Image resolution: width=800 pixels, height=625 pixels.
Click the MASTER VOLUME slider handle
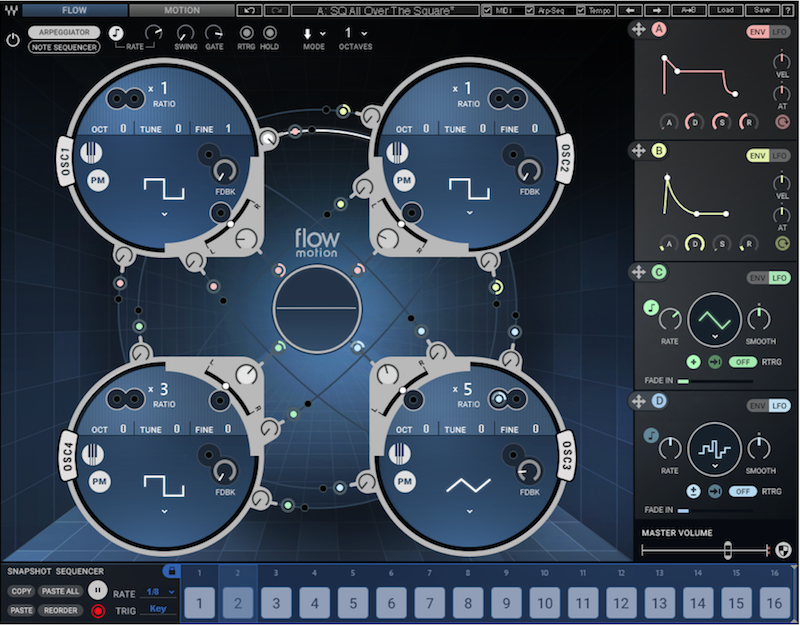[x=728, y=550]
